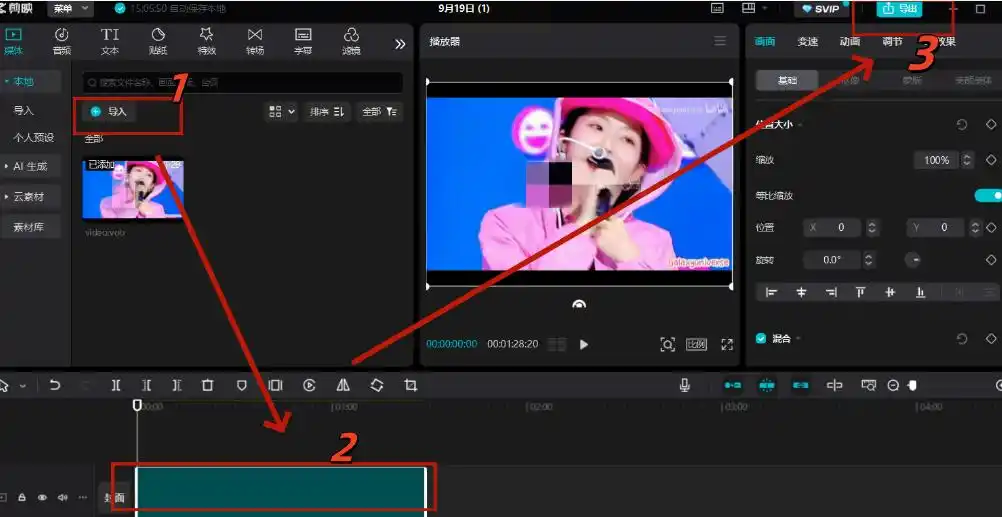Open the 菜单 dropdown menu
Screen dimensions: 1002x517
coord(71,8)
